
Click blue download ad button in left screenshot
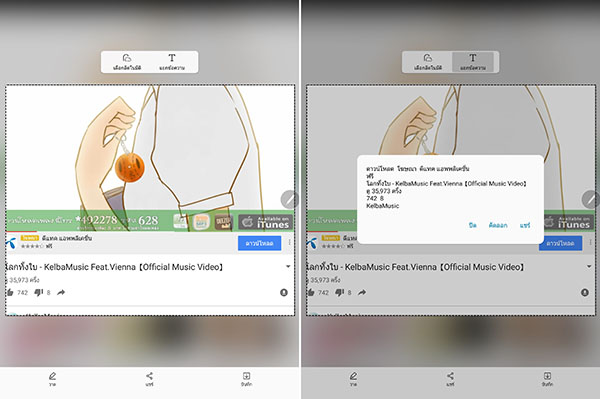click(x=259, y=243)
